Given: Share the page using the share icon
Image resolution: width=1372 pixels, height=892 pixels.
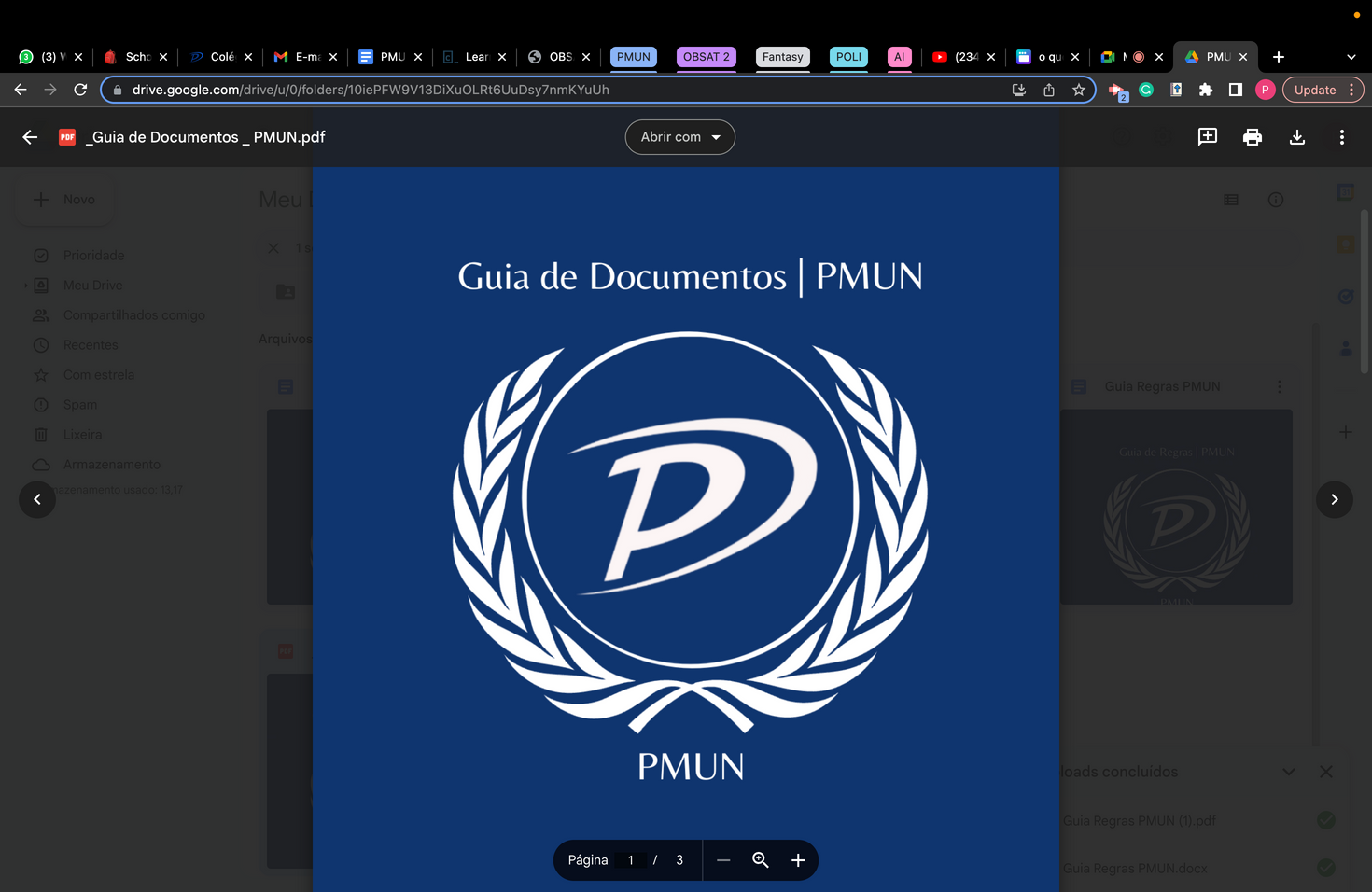Looking at the screenshot, I should tap(1049, 90).
